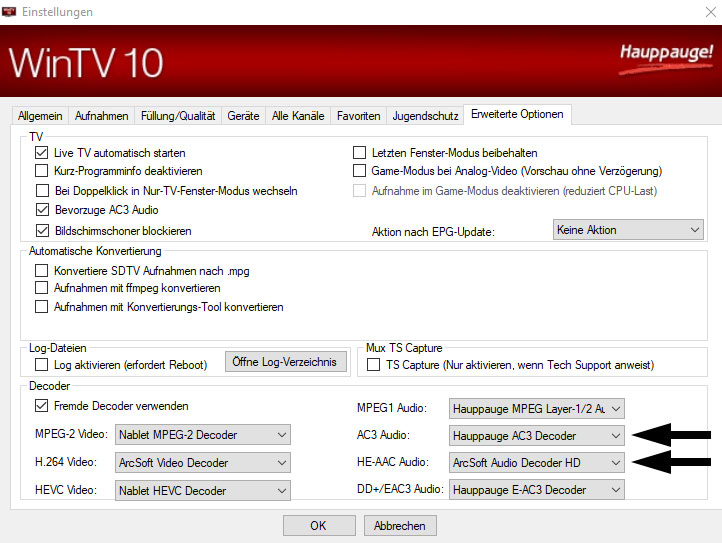Uncheck Bevorzuge AC3 Audio
The image size is (722, 543).
42,210
